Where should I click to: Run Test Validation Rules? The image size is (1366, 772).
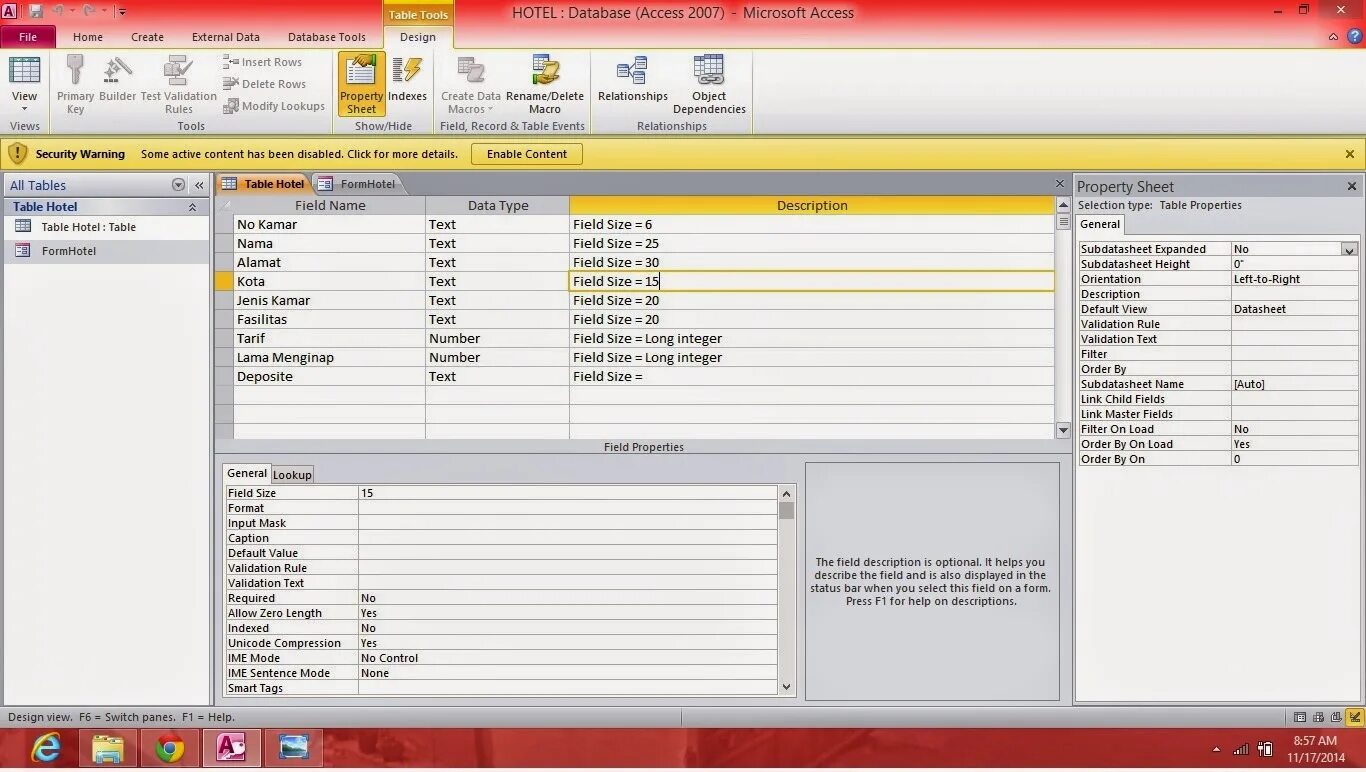[179, 85]
